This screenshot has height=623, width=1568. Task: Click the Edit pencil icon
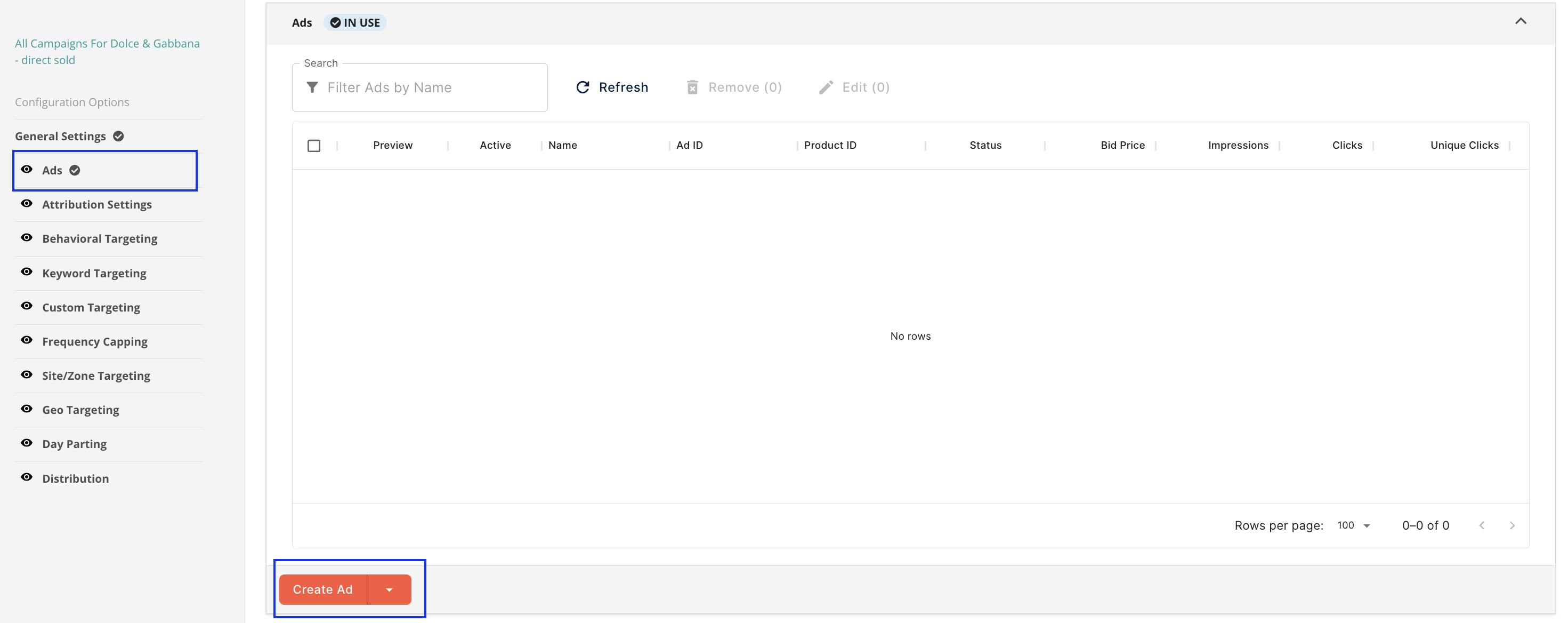(826, 87)
